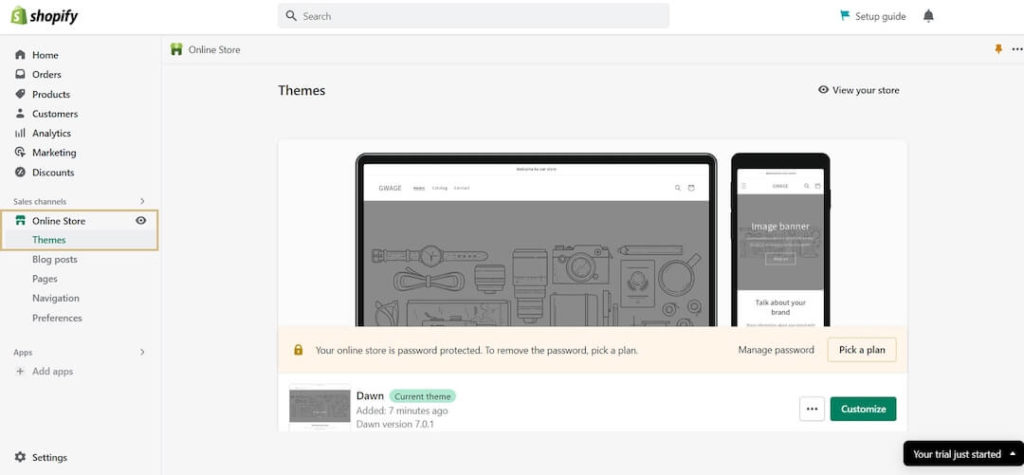Expand the Sales channels chevron
1024x475 pixels.
tap(142, 201)
